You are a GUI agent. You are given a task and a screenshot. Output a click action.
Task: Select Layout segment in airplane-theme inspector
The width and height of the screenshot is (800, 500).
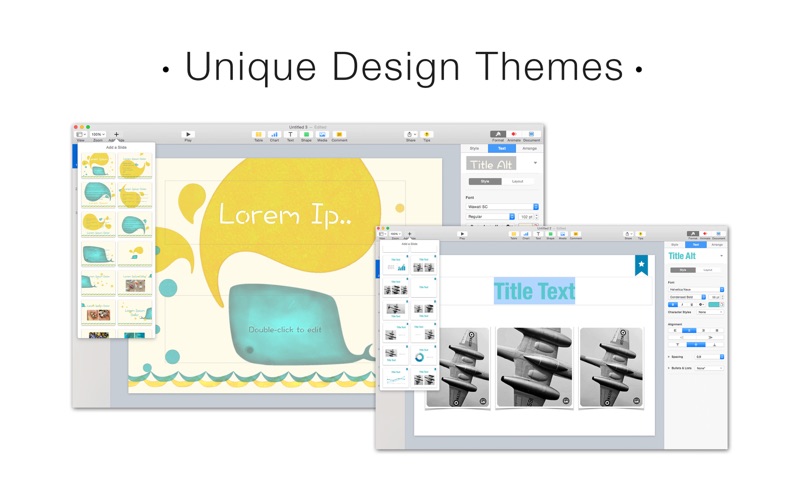(708, 270)
